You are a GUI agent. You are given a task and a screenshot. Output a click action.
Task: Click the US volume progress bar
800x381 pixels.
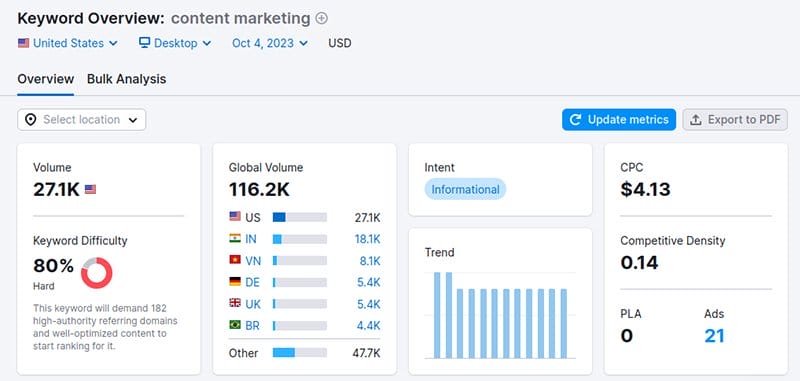[300, 218]
